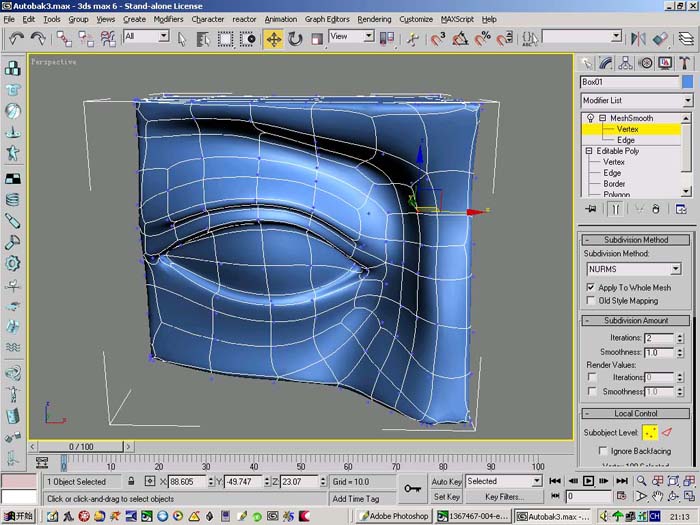Open the Rendering menu
The height and width of the screenshot is (525, 700).
click(374, 19)
